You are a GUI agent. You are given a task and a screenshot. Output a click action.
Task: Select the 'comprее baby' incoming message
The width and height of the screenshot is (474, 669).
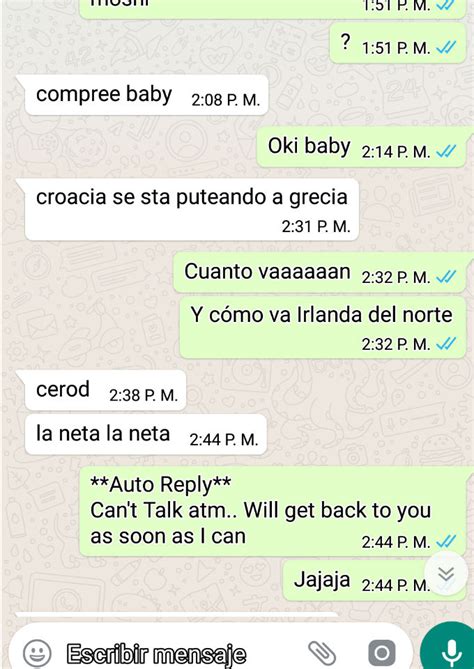146,95
